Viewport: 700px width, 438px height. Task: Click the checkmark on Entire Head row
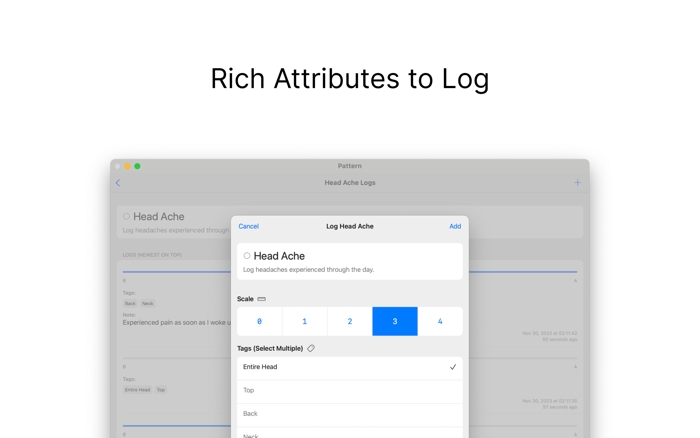[453, 367]
